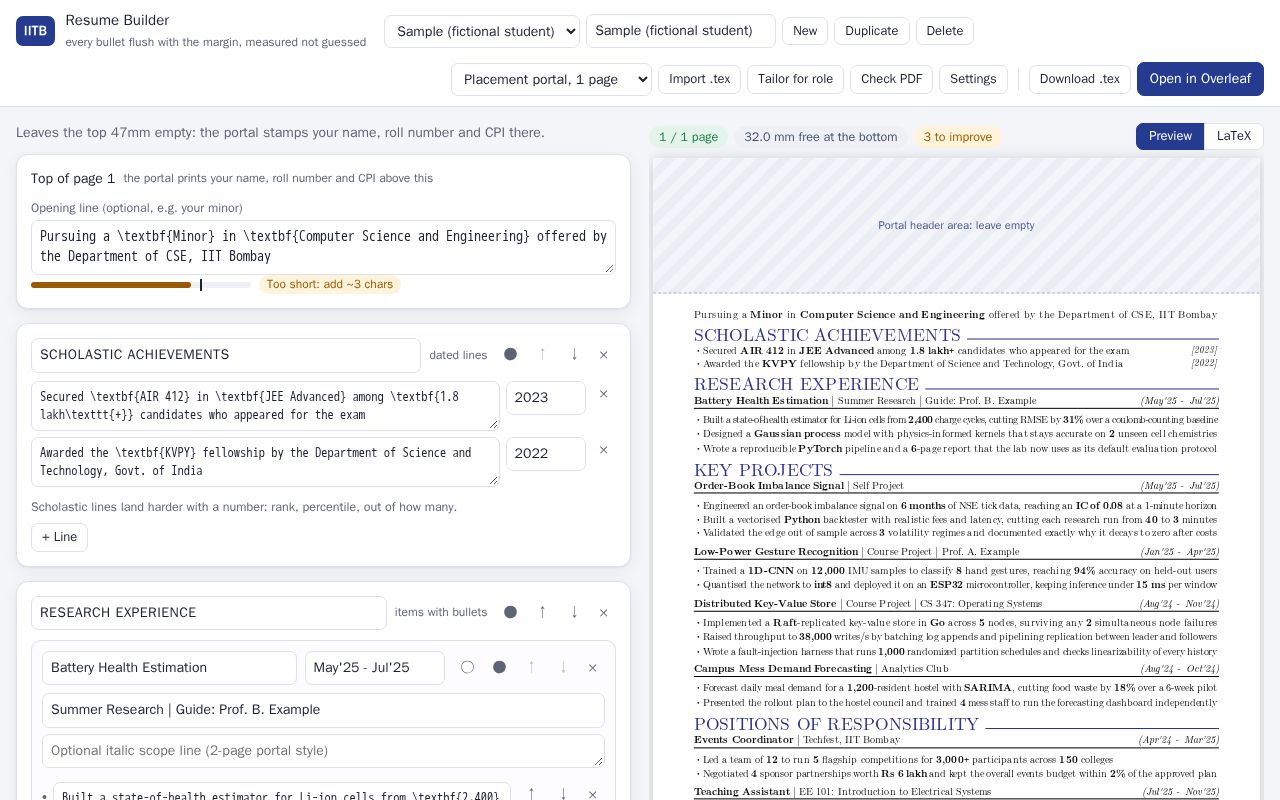Move RESEARCH EXPERIENCE section down
Screen dimensions: 1280x800
click(x=574, y=613)
